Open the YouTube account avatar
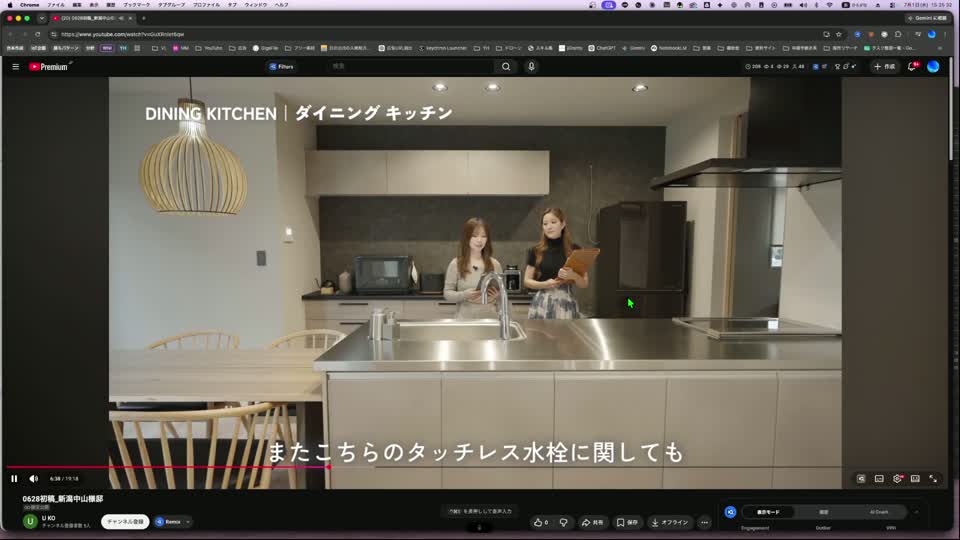 tap(933, 67)
